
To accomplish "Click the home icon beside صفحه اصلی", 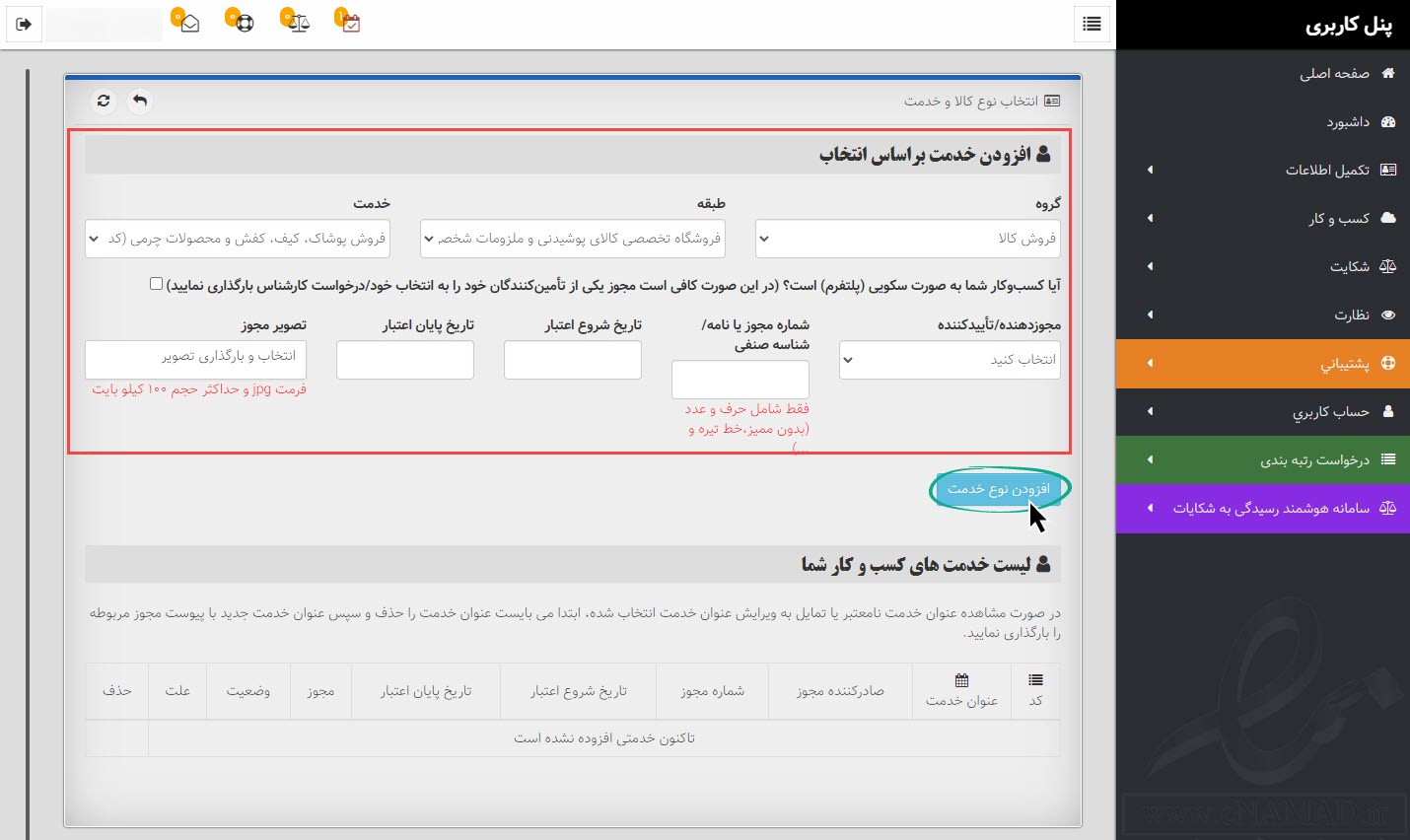I will tap(1388, 73).
